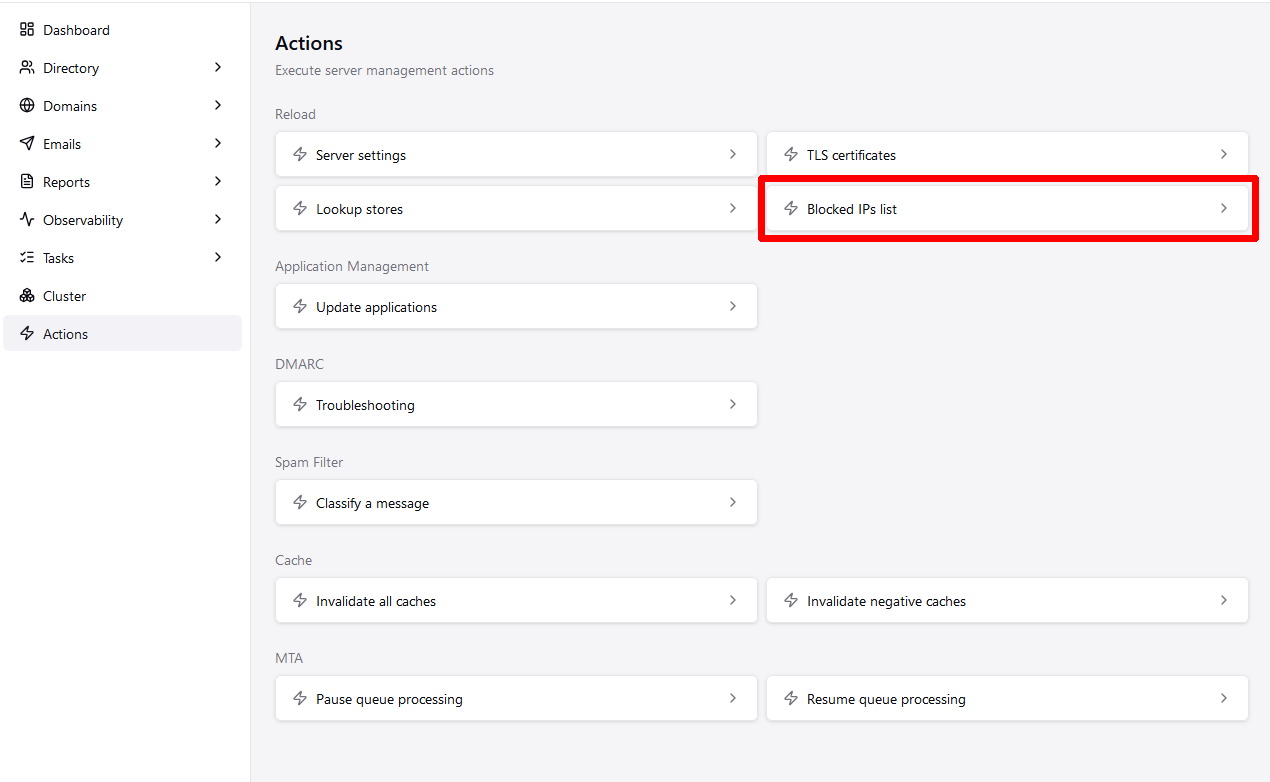Run Reload TLS certificates action
The width and height of the screenshot is (1270, 782).
[x=1007, y=155]
